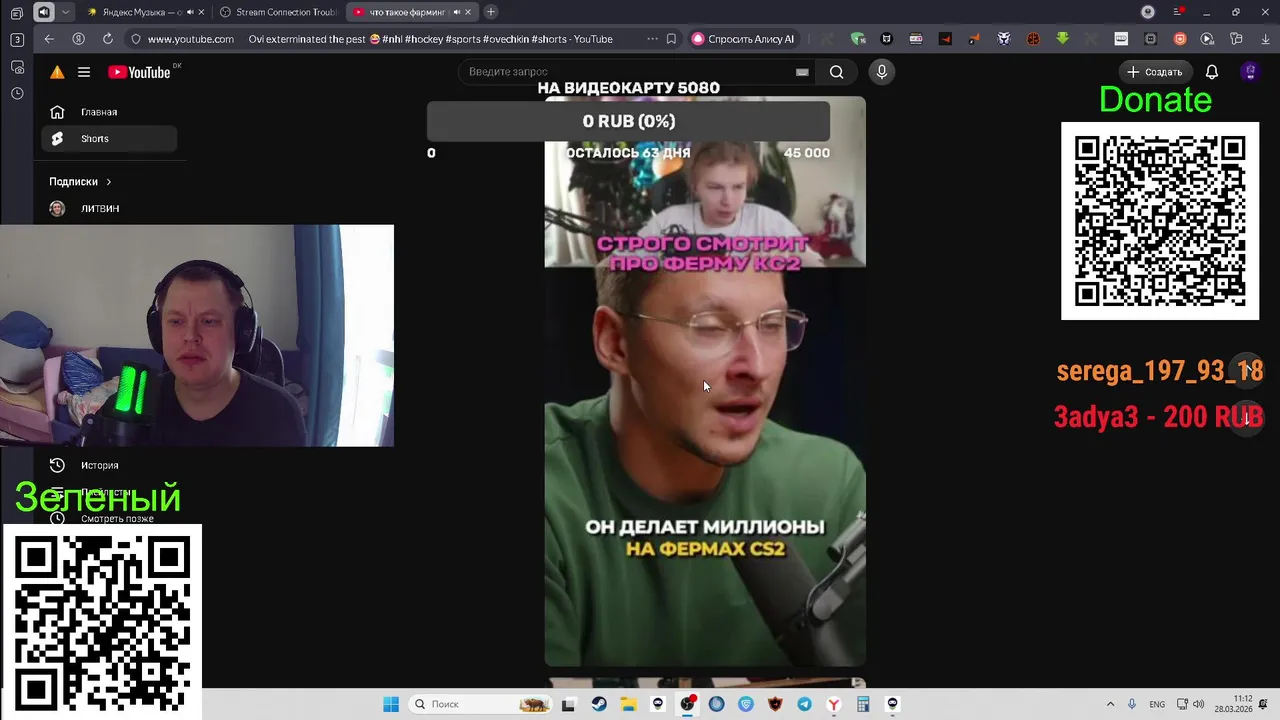Screen dimensions: 1280x720
Task: Click the browser profile avatar in title bar
Action: [1148, 12]
